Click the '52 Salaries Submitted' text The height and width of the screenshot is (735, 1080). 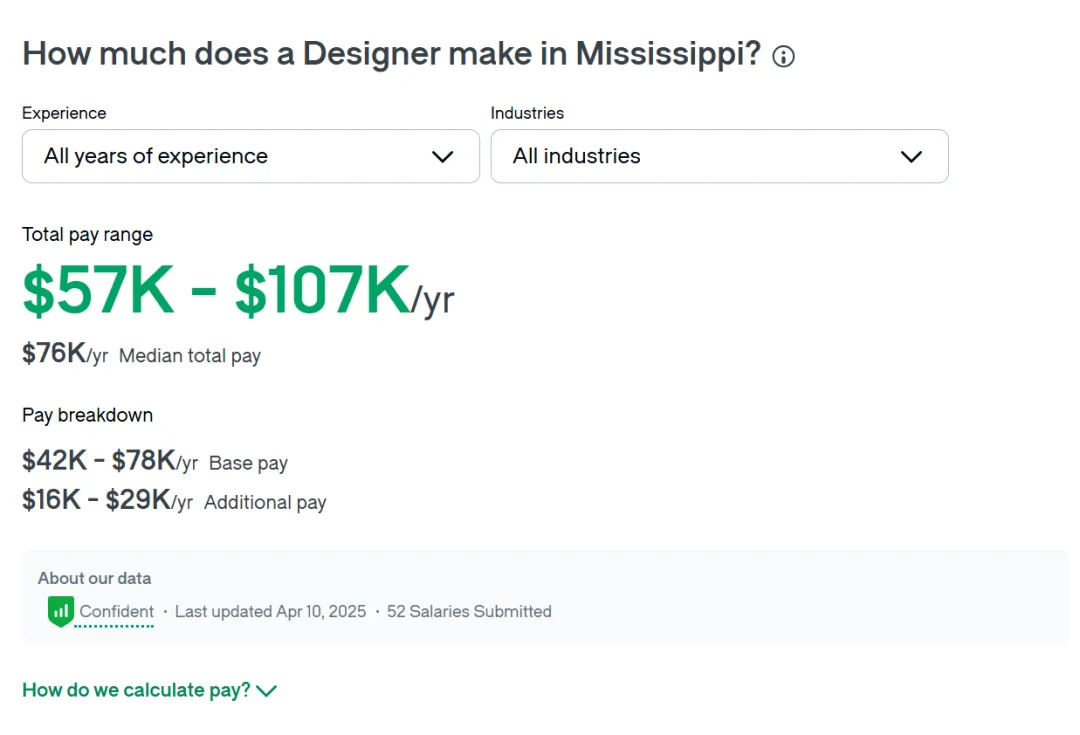(x=469, y=611)
